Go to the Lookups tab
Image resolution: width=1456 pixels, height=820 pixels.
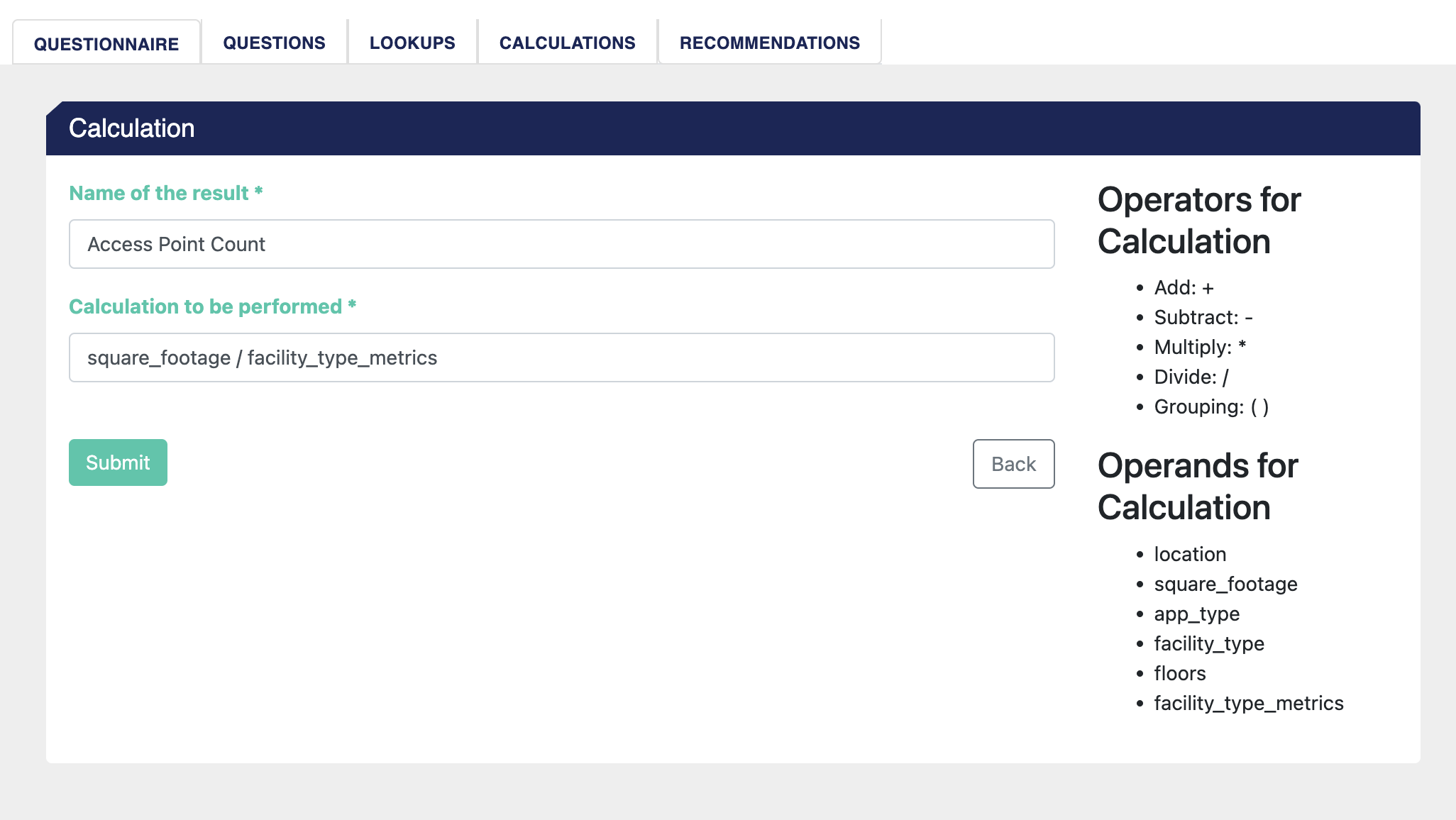pos(412,43)
